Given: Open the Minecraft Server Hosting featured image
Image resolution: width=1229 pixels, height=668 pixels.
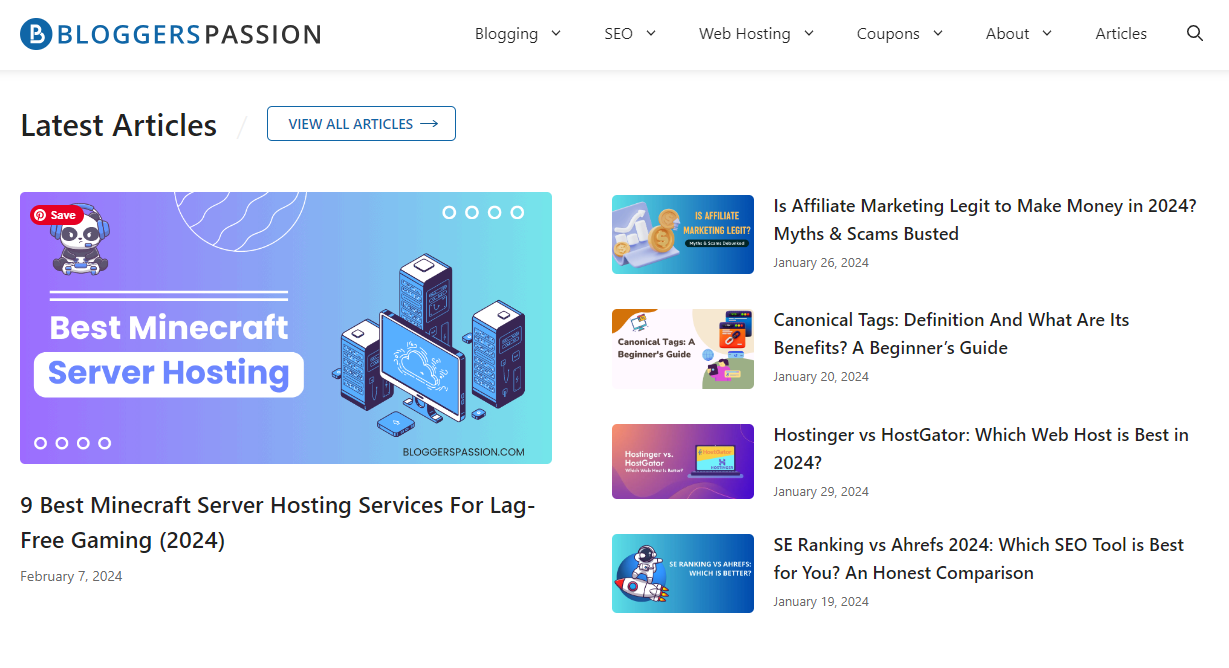Looking at the screenshot, I should pos(285,328).
